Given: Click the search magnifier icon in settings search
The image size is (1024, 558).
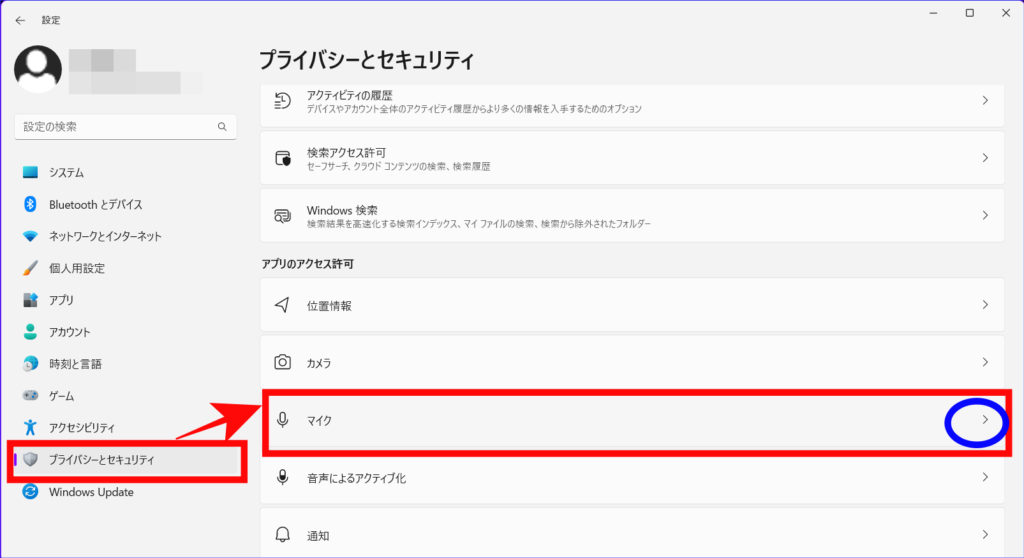Looking at the screenshot, I should [x=222, y=127].
